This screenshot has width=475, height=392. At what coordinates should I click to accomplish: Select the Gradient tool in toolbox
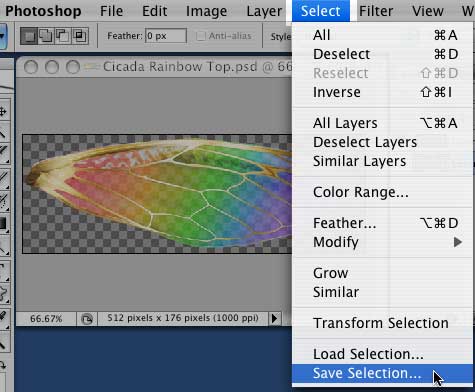pyautogui.click(x=3, y=224)
